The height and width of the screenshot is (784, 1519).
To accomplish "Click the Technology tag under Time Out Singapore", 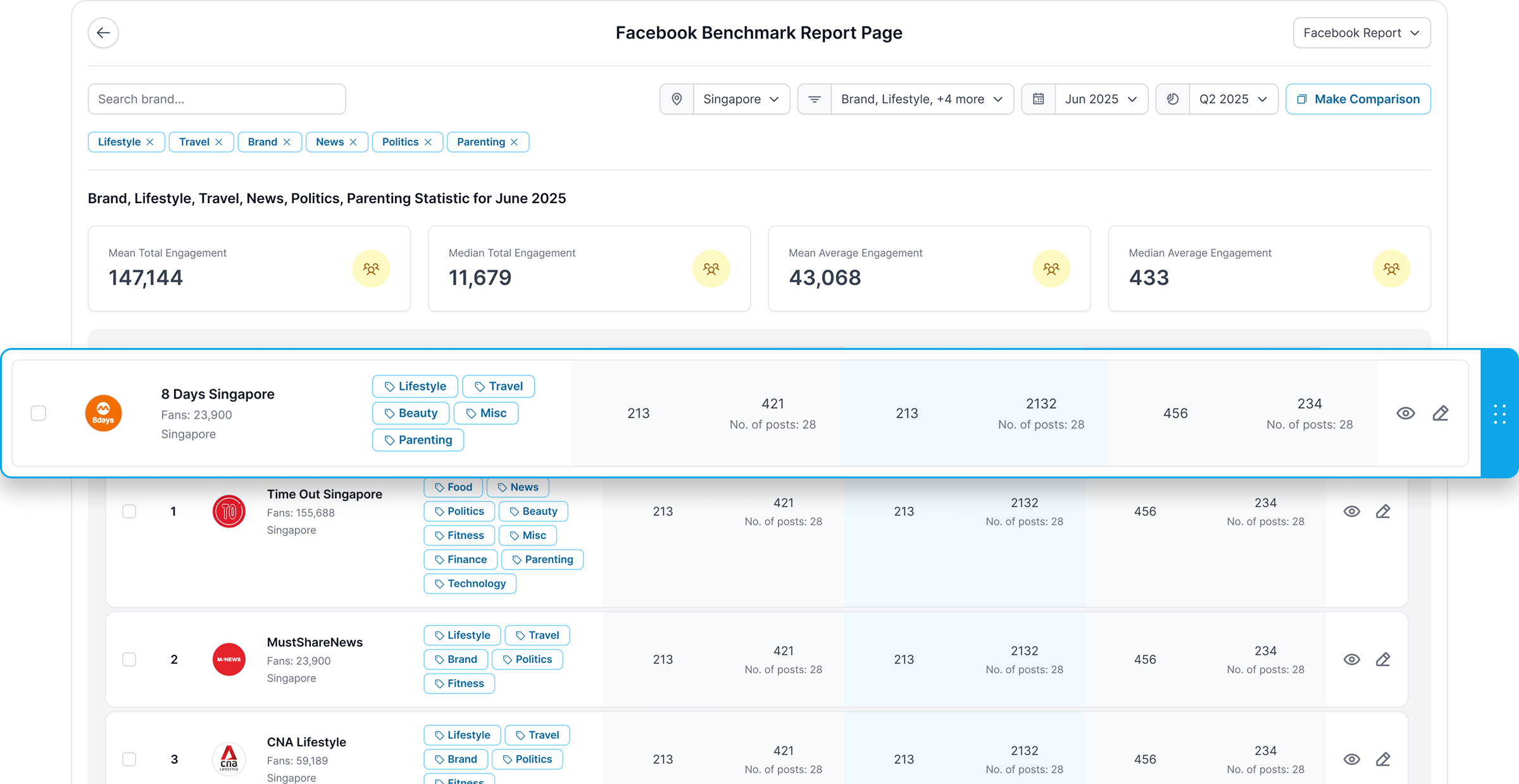I will coord(470,583).
